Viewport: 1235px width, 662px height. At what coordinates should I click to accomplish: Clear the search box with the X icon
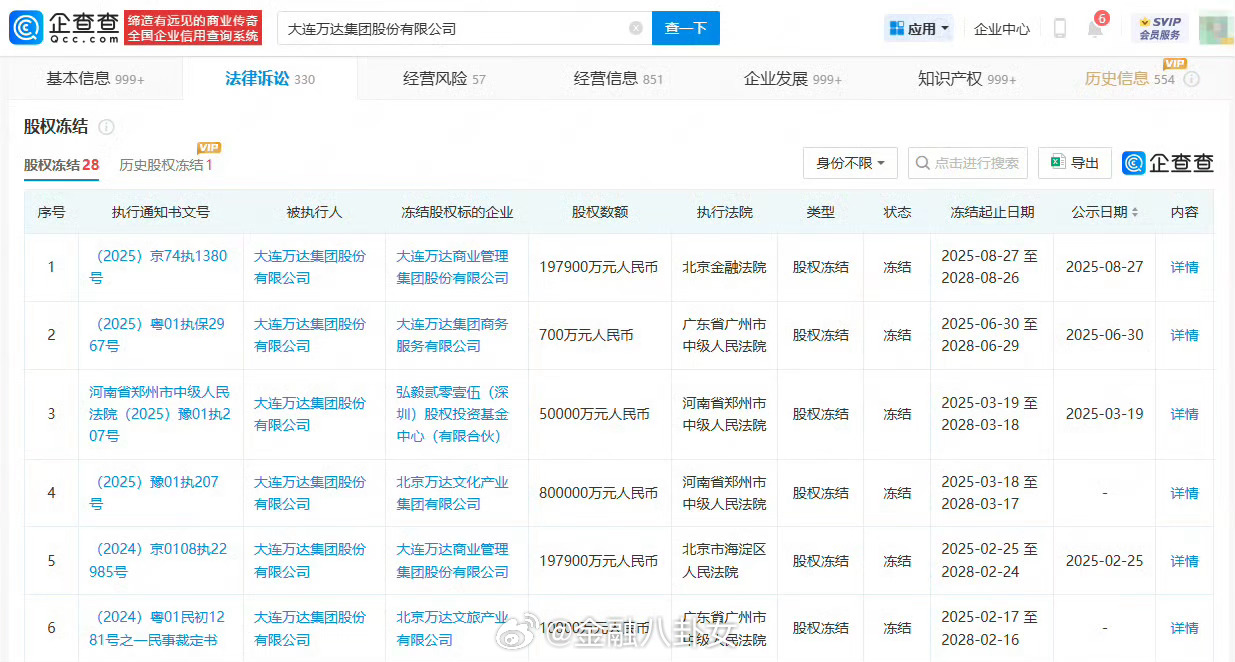[636, 28]
